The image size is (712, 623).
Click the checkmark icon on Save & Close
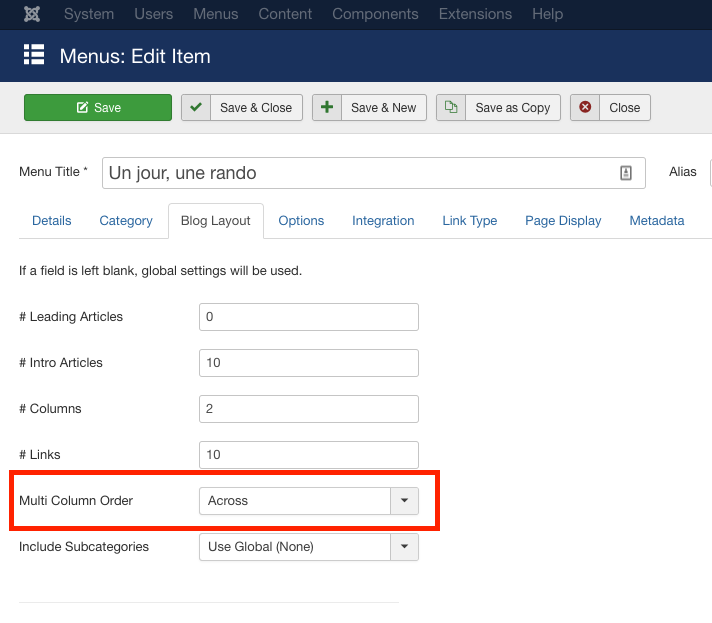point(196,108)
